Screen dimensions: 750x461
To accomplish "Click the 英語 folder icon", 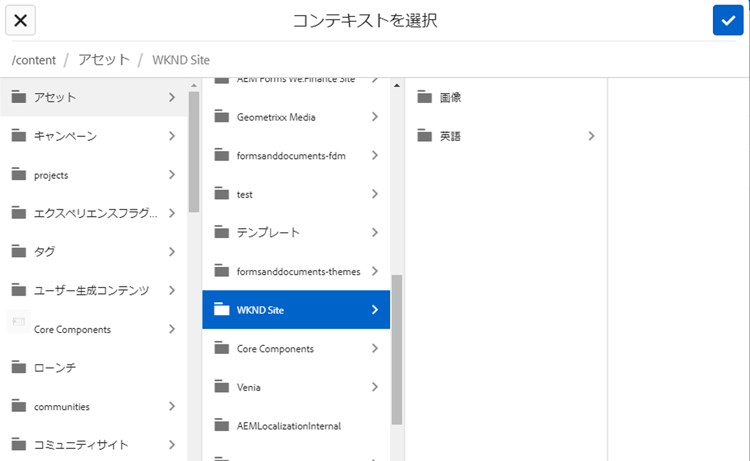I will (424, 136).
